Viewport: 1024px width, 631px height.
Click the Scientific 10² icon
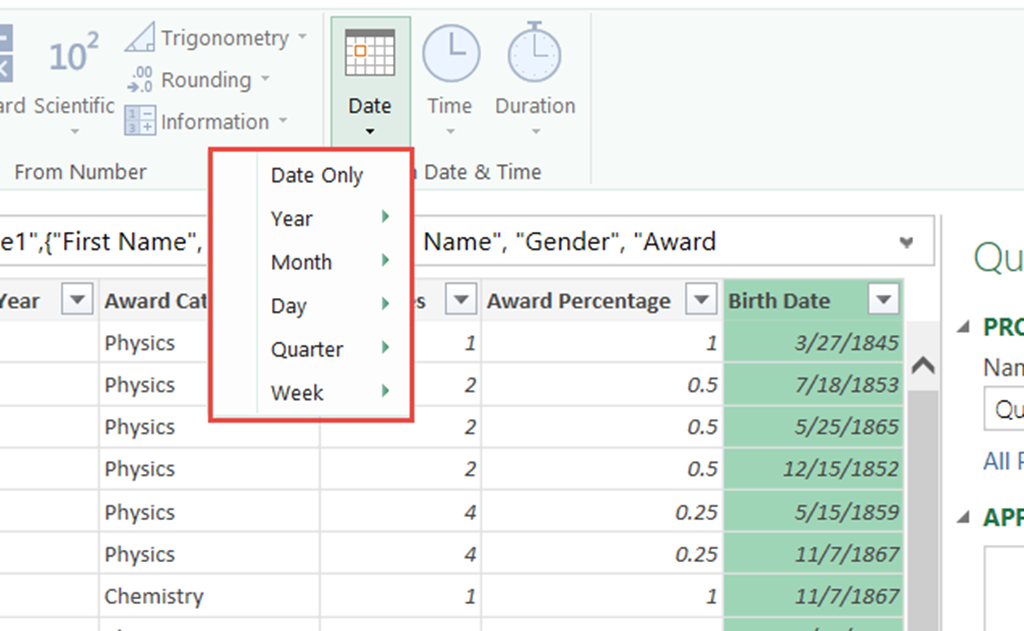click(x=74, y=56)
